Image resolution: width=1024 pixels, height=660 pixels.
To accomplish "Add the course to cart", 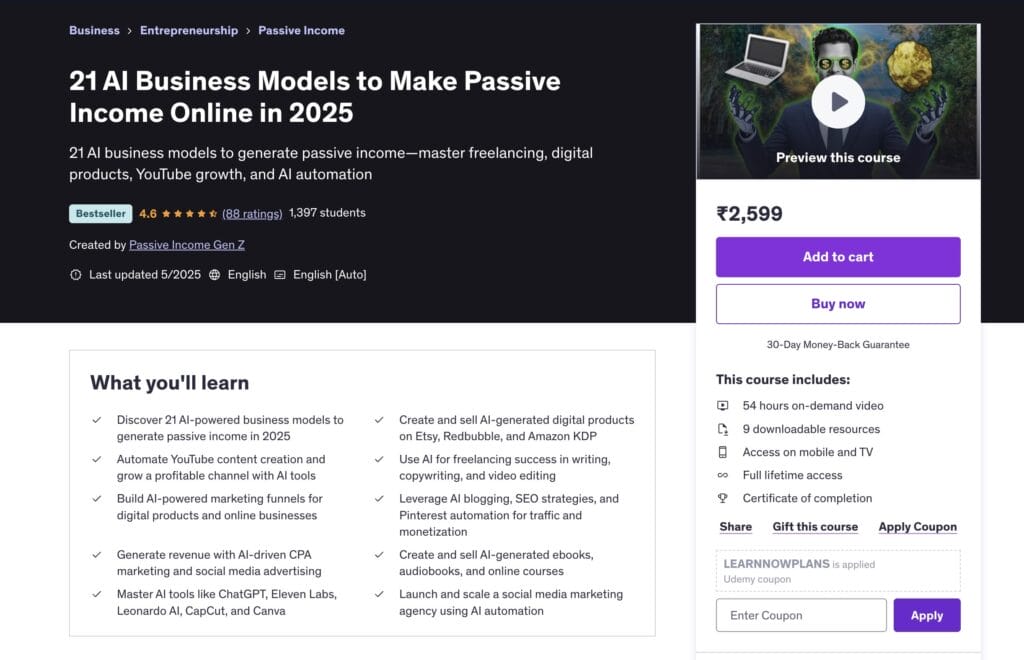I will (x=838, y=256).
